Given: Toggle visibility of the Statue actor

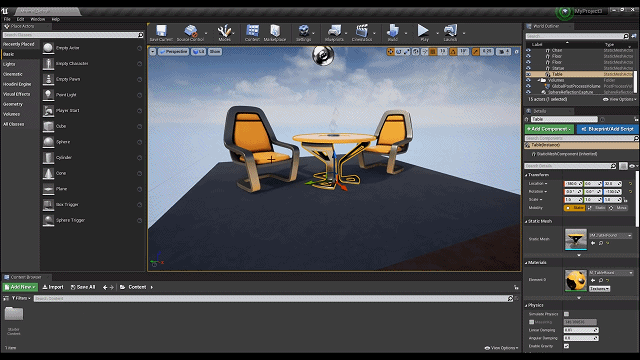Looking at the screenshot, I should pyautogui.click(x=529, y=68).
